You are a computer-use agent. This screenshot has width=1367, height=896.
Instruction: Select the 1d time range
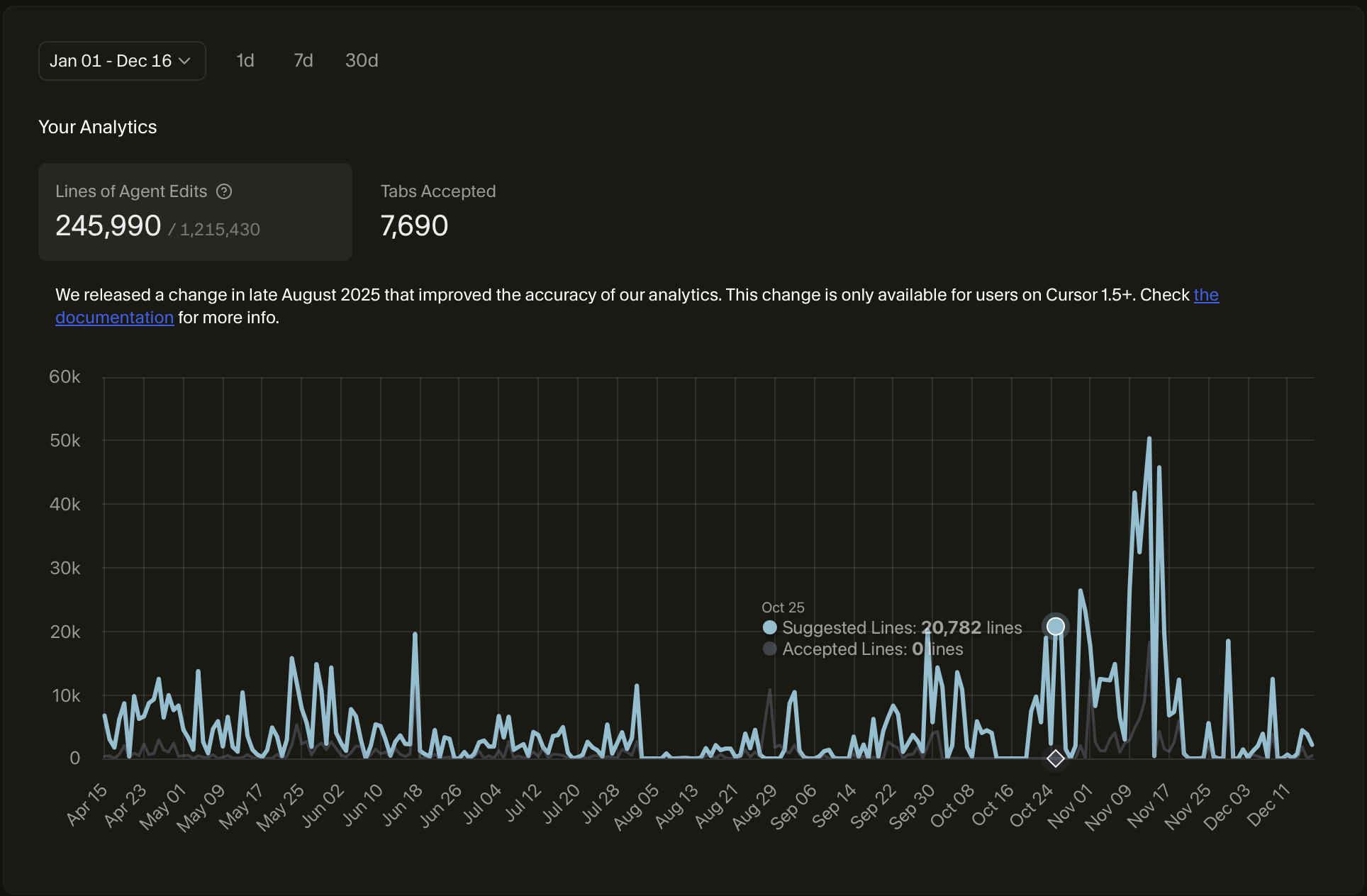point(245,61)
